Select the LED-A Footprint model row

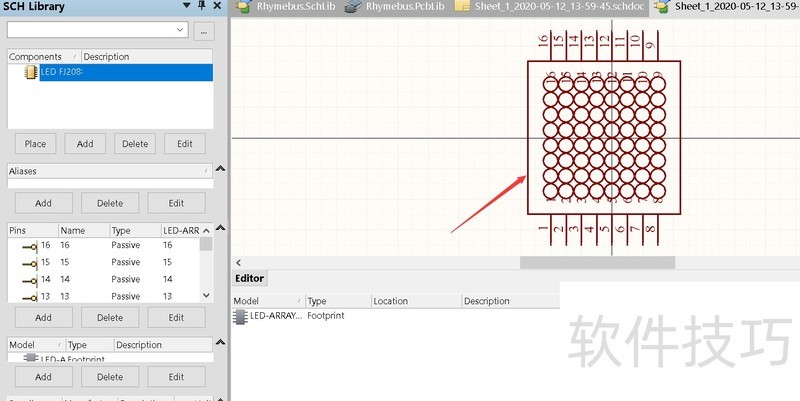pos(110,358)
